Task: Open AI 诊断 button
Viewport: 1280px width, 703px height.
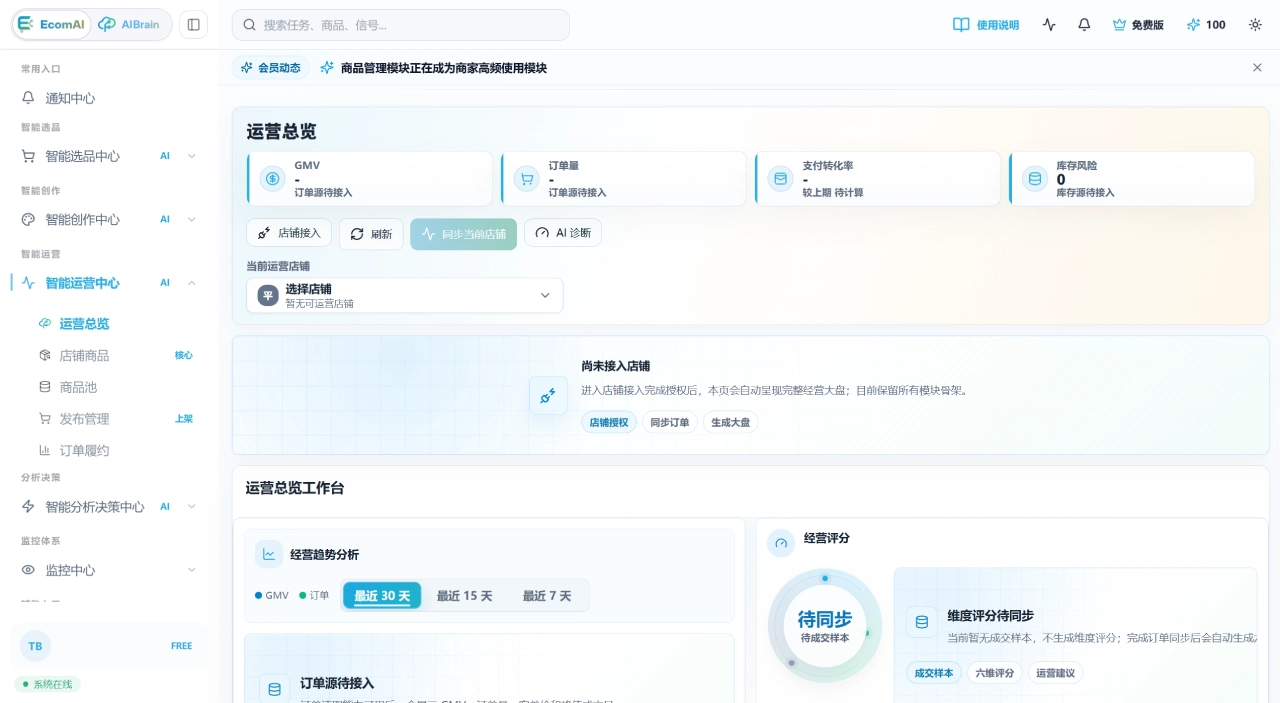Action: tap(563, 233)
